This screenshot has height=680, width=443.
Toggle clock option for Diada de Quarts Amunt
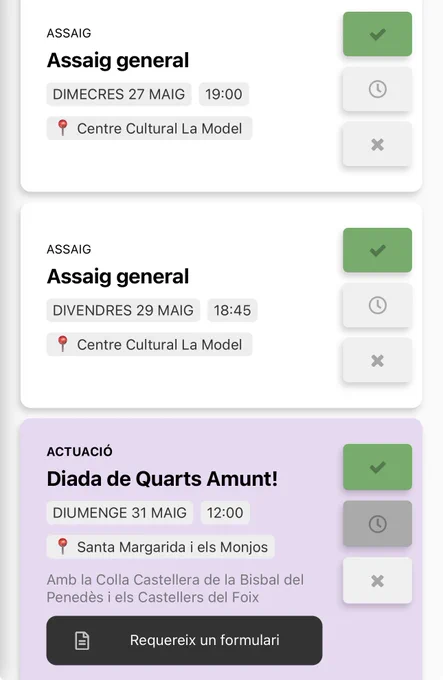point(377,523)
